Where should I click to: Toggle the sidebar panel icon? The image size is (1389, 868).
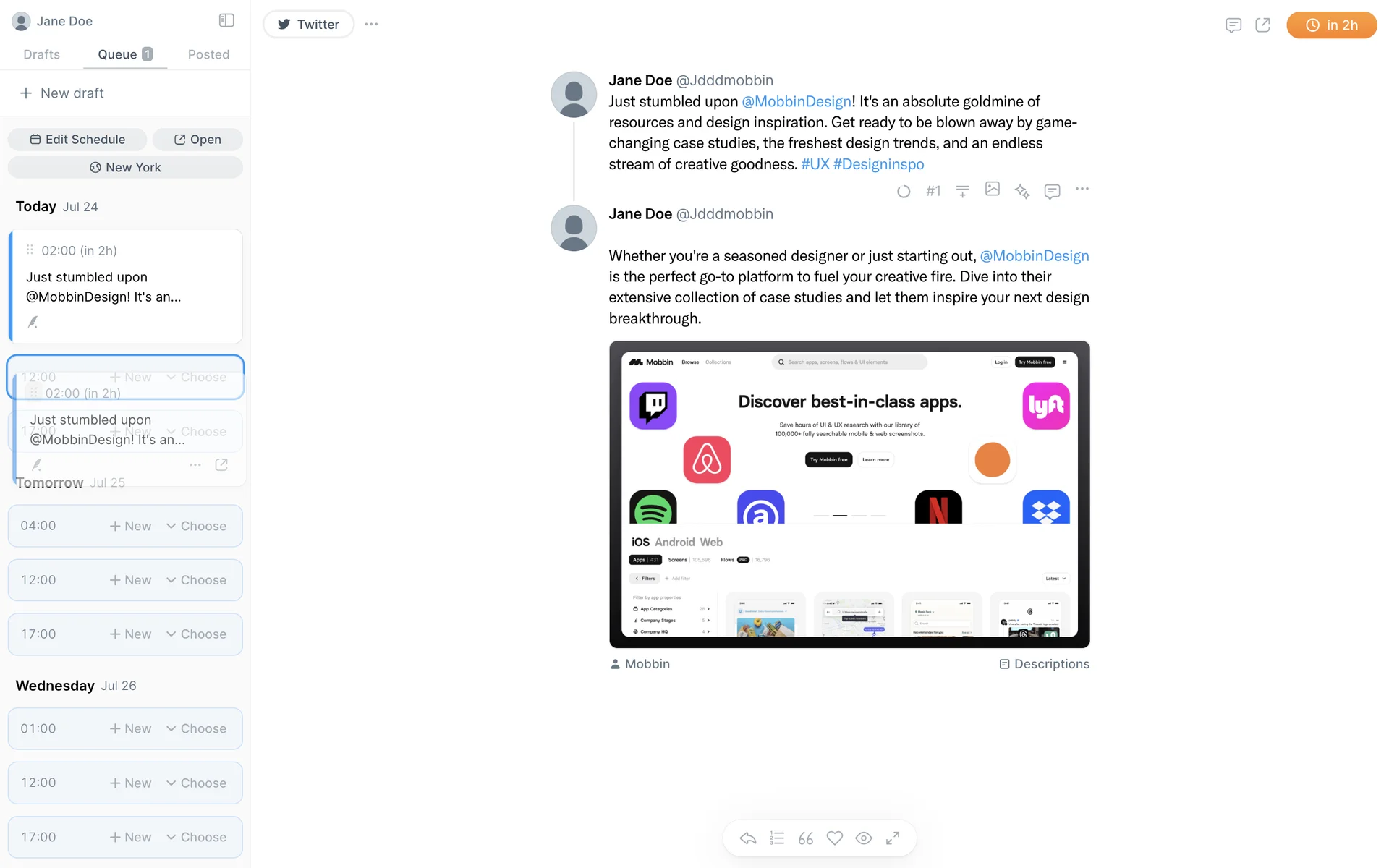click(226, 21)
